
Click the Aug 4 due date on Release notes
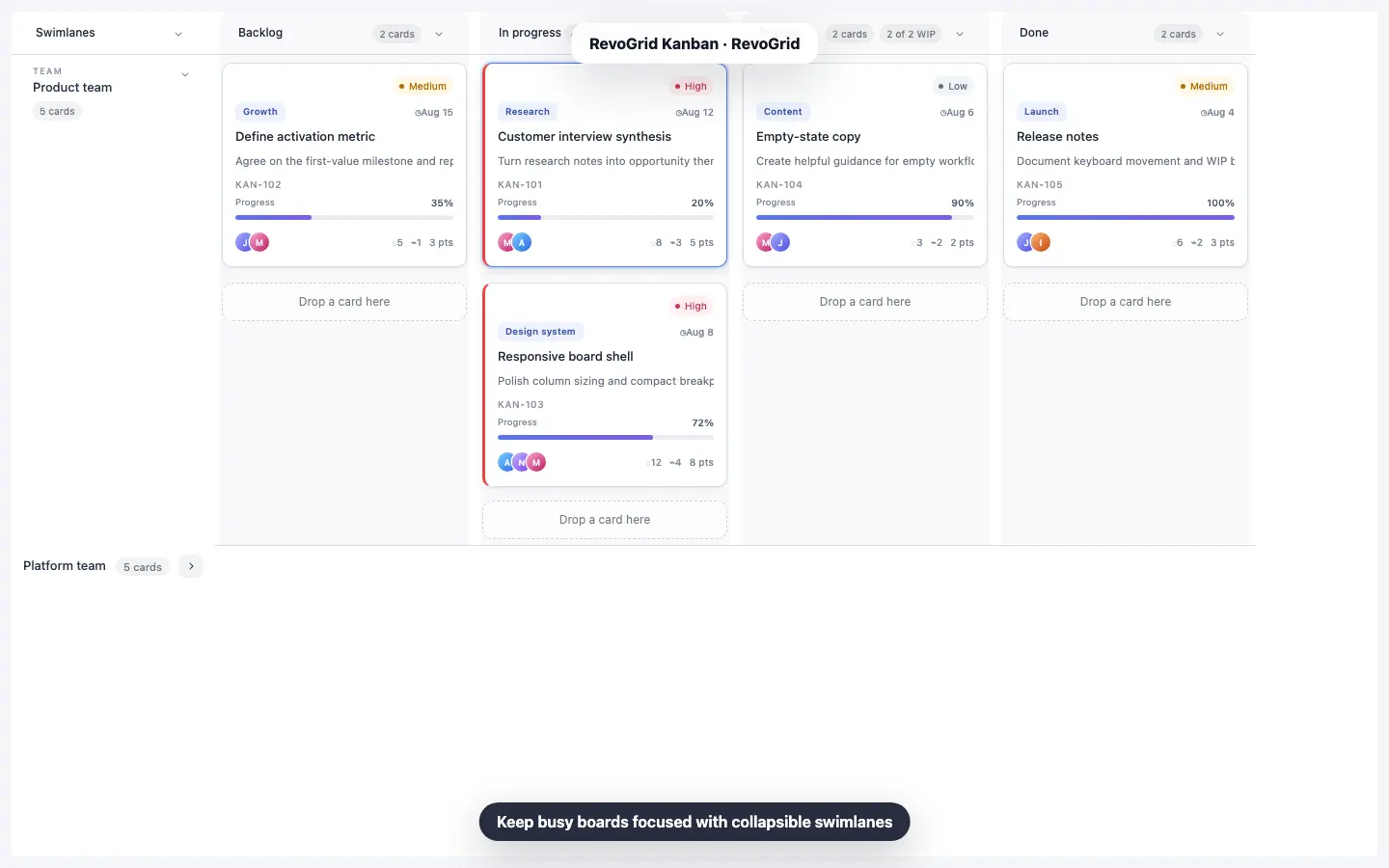(1217, 113)
